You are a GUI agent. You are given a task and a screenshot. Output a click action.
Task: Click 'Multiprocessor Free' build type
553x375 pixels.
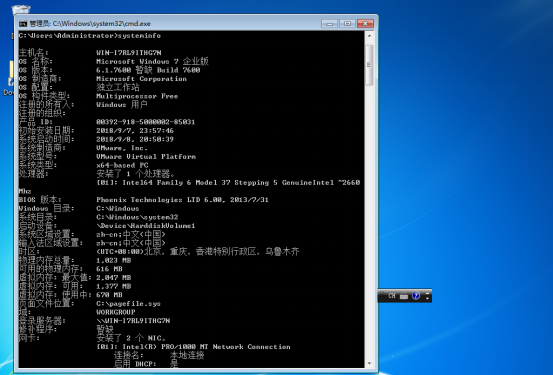click(137, 96)
